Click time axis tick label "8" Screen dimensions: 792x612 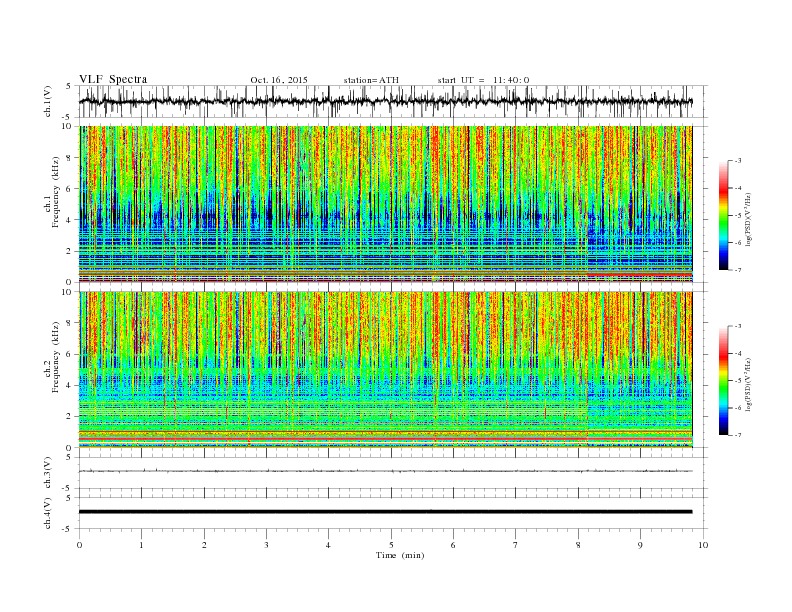578,545
